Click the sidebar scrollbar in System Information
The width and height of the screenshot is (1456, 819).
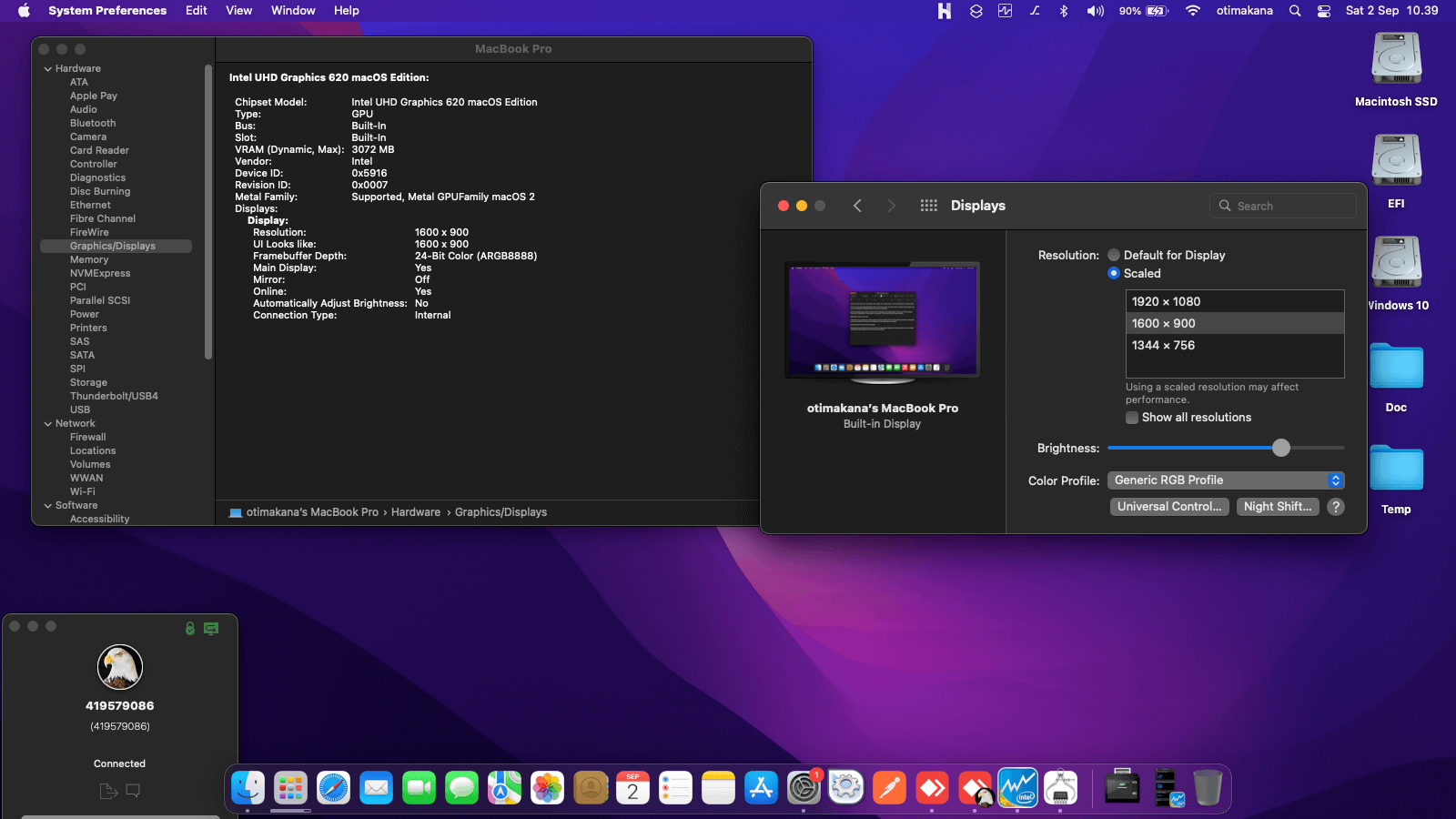click(x=208, y=211)
